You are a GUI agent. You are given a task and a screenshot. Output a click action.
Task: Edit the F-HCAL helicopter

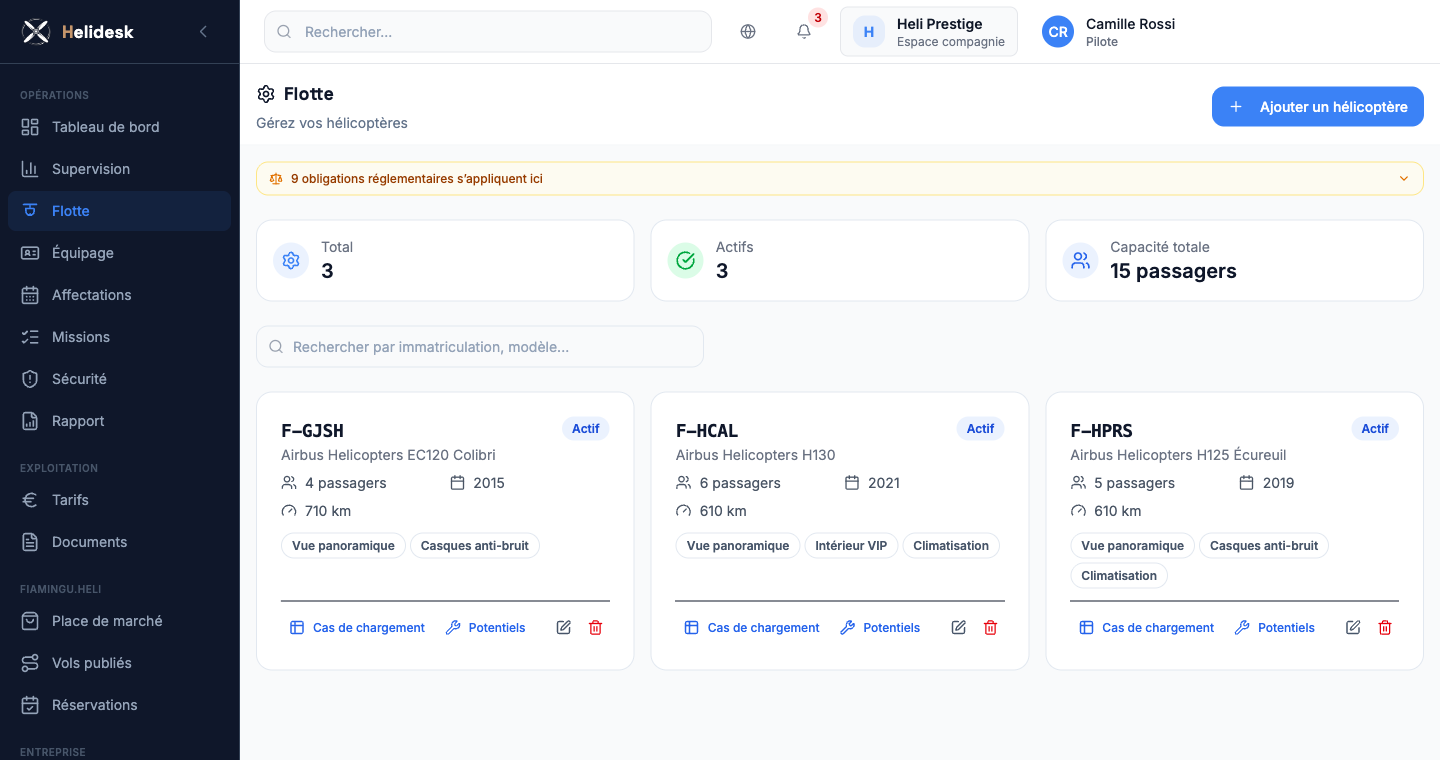click(959, 628)
